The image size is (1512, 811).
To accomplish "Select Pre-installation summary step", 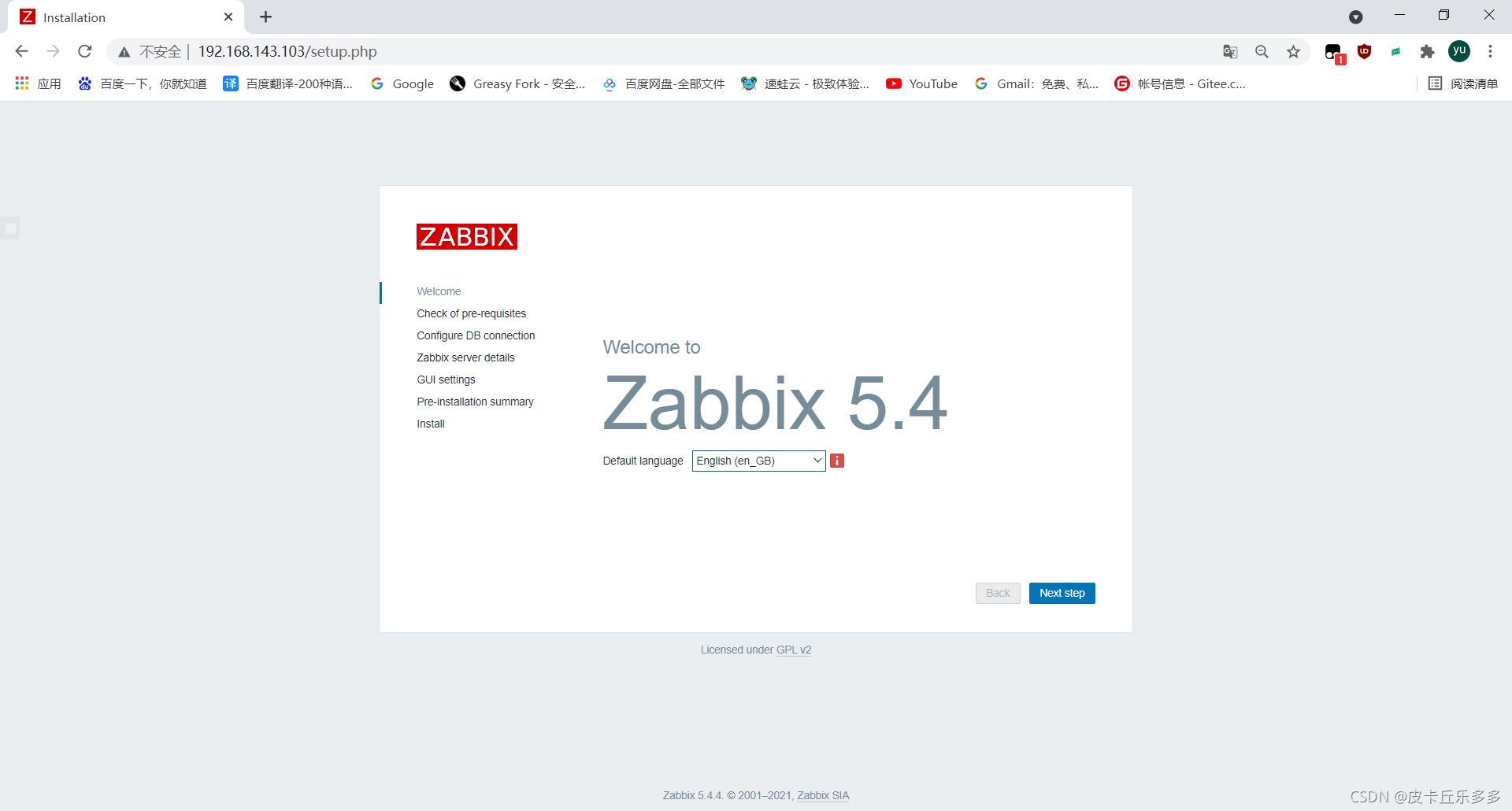I will point(475,402).
